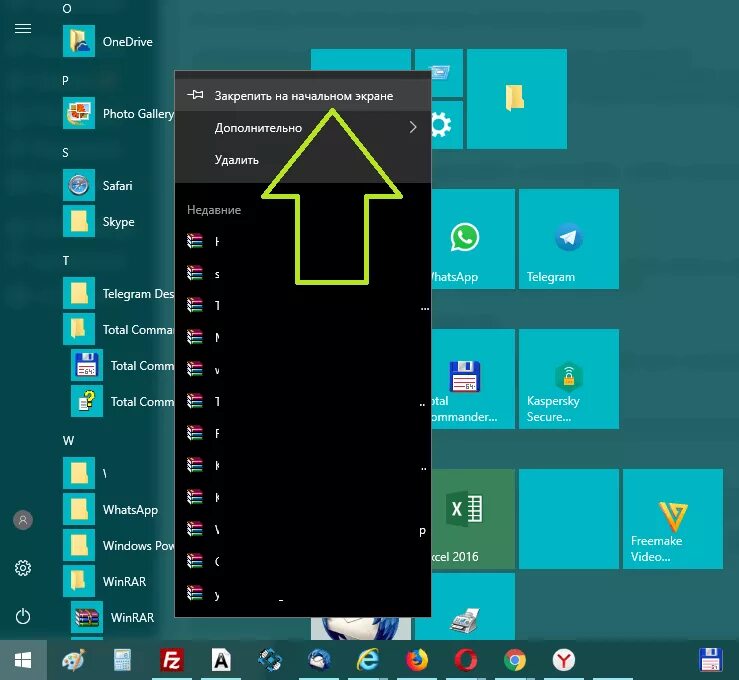
Task: Expand the Telegram Desktop folder
Action: pyautogui.click(x=118, y=294)
